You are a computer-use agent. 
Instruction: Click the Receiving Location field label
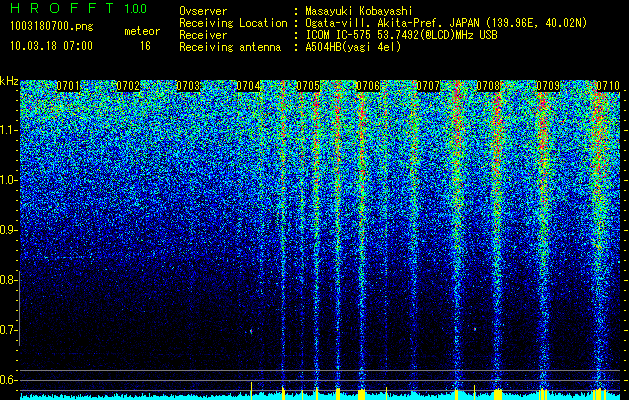tap(233, 23)
